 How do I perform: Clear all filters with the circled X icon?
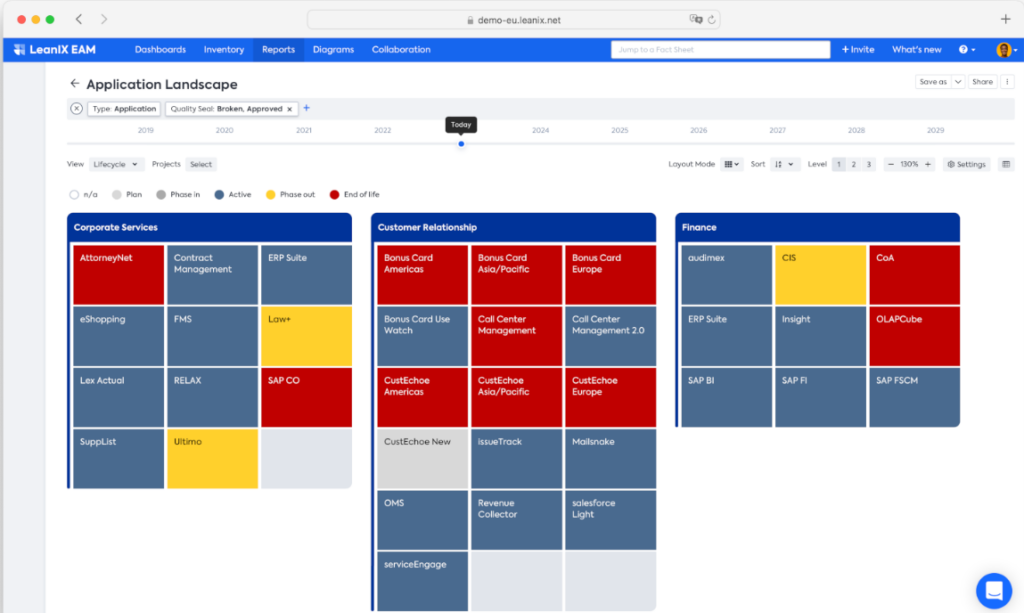(x=76, y=109)
